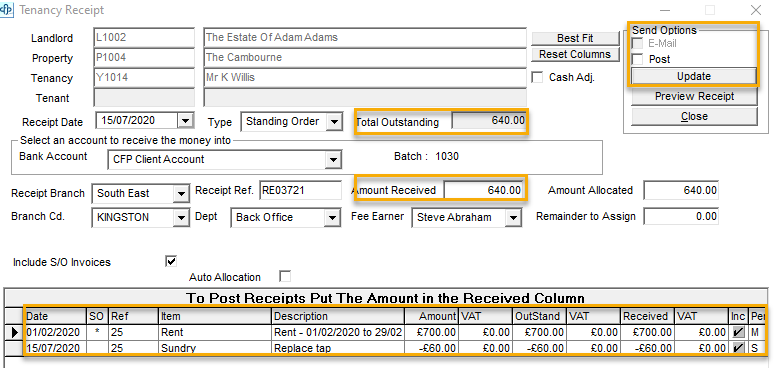
Task: Expand the Type dropdown showing Standing Order
Action: pos(335,122)
